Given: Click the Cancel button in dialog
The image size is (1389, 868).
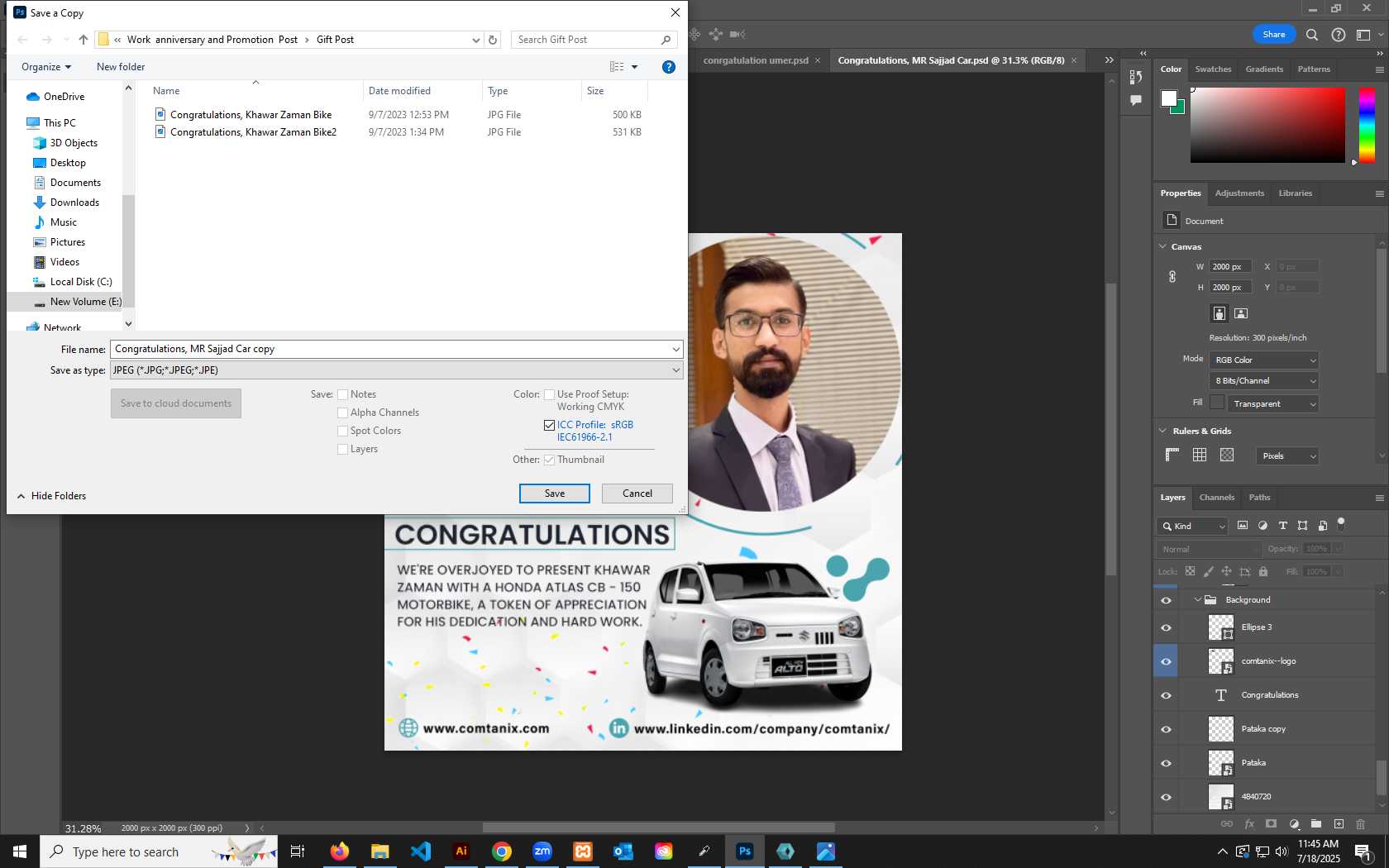Looking at the screenshot, I should tap(637, 494).
